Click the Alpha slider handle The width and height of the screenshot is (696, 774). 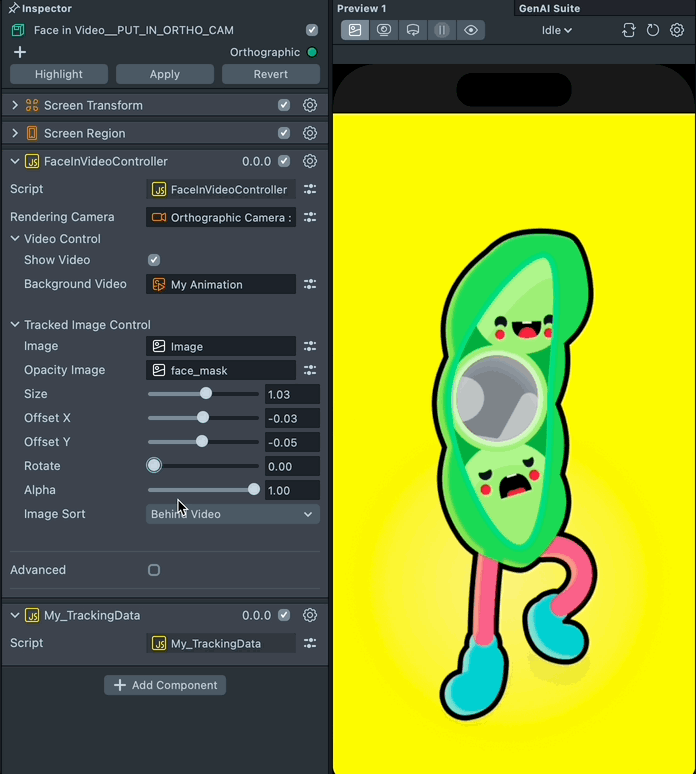(x=254, y=489)
